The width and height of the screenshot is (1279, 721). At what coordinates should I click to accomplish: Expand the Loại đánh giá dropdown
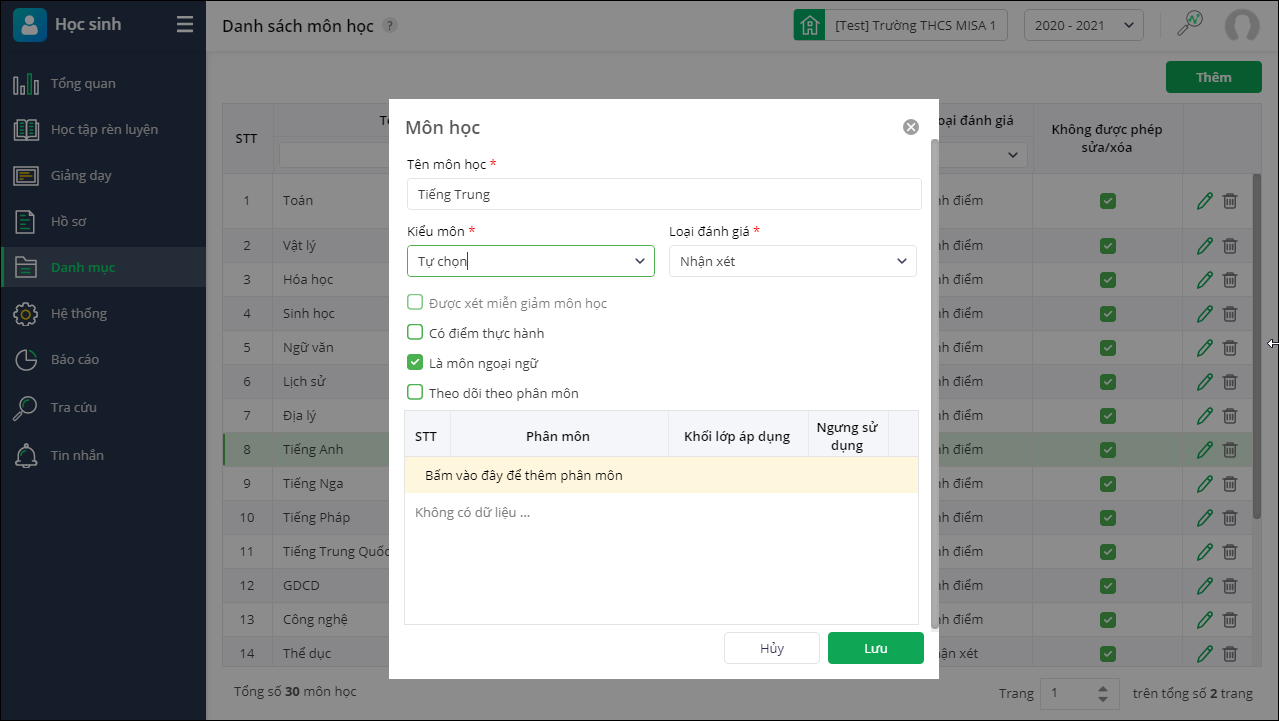792,261
